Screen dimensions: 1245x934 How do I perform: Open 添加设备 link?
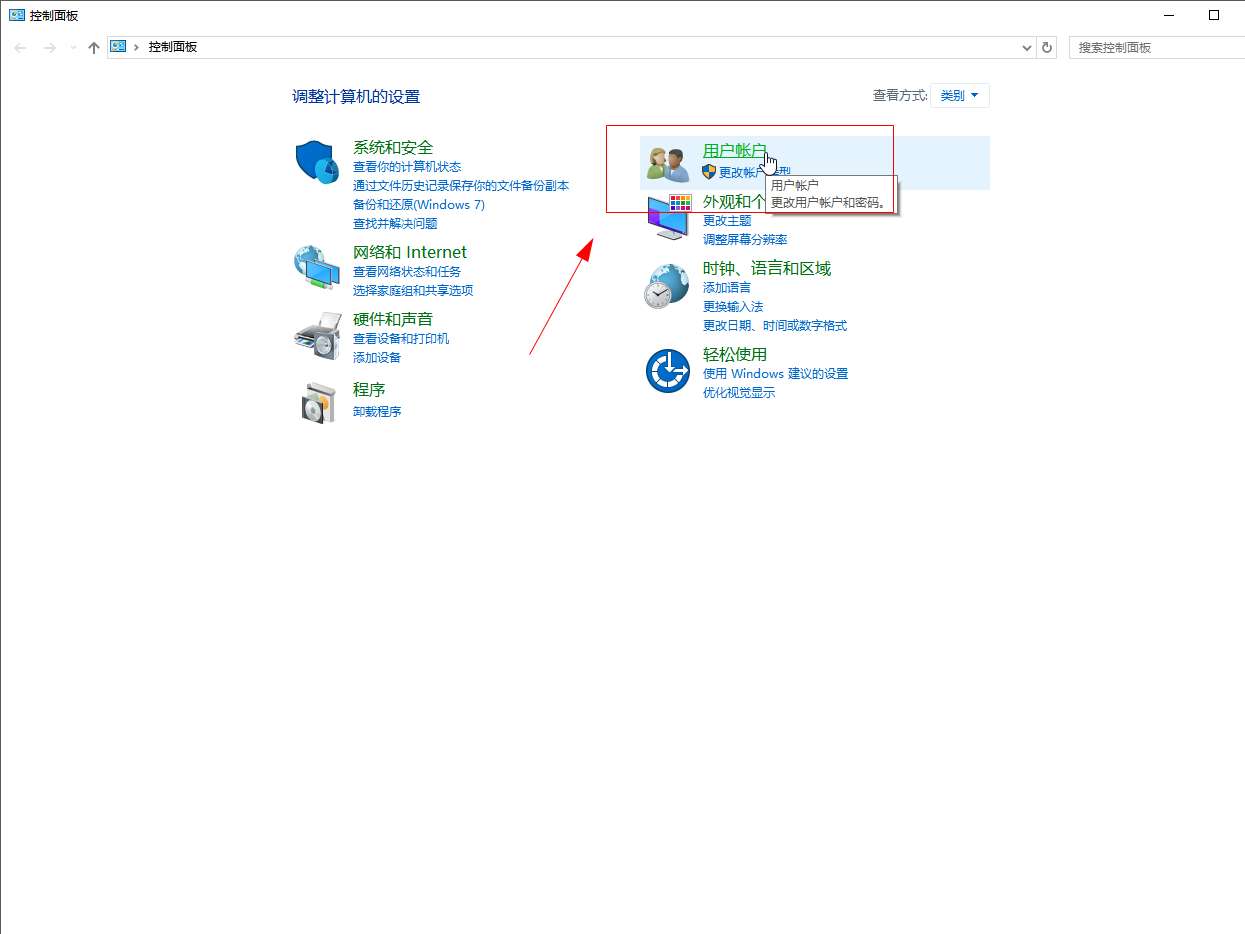click(x=377, y=358)
